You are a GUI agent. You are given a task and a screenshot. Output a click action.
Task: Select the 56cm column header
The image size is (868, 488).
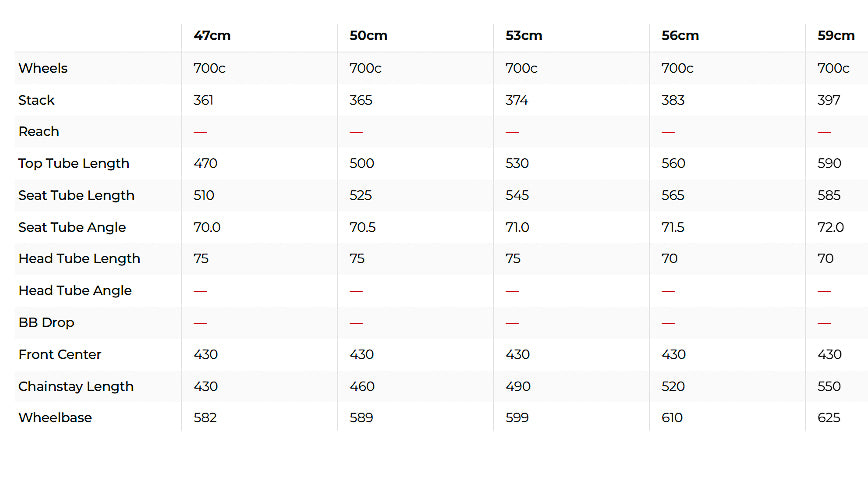680,36
